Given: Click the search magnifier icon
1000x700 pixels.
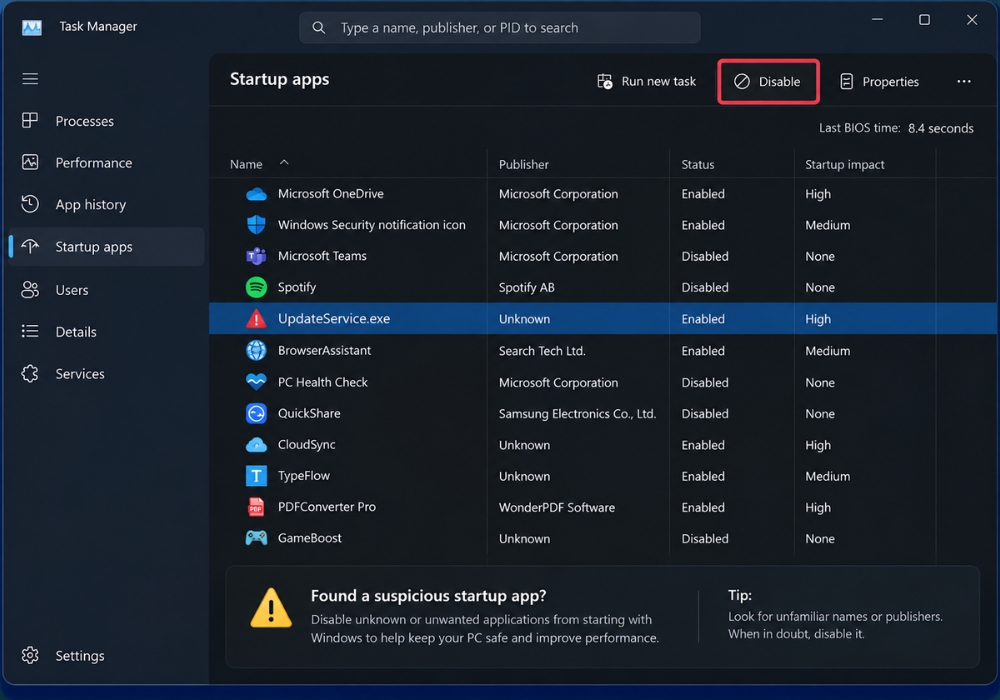Looking at the screenshot, I should (318, 27).
